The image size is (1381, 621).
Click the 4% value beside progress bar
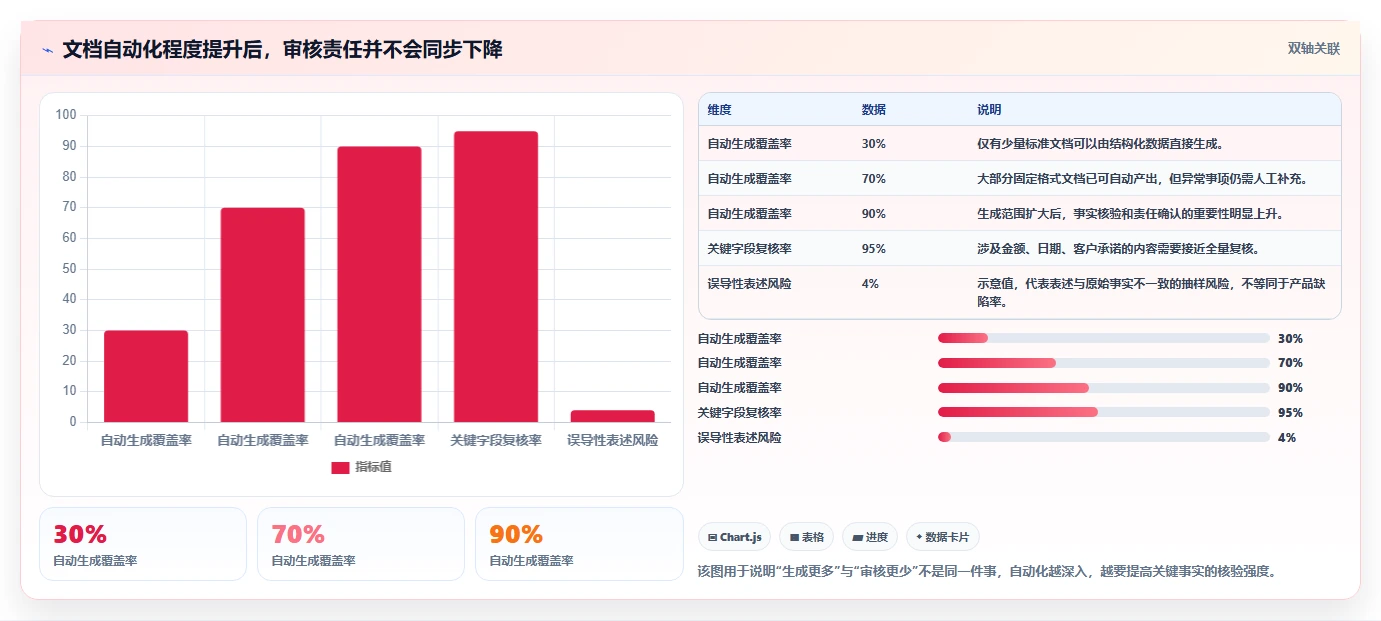click(1287, 437)
